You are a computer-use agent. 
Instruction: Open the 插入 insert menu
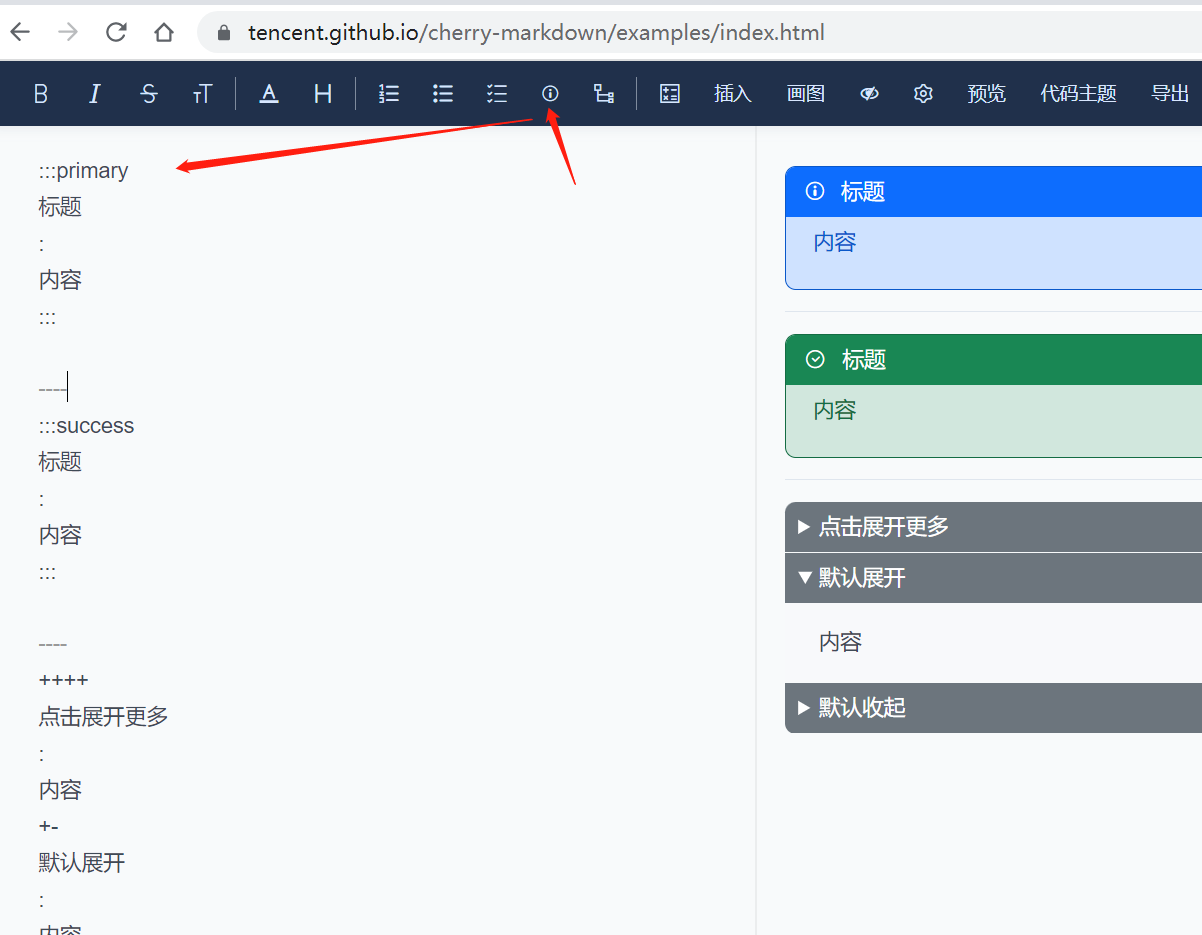coord(732,93)
